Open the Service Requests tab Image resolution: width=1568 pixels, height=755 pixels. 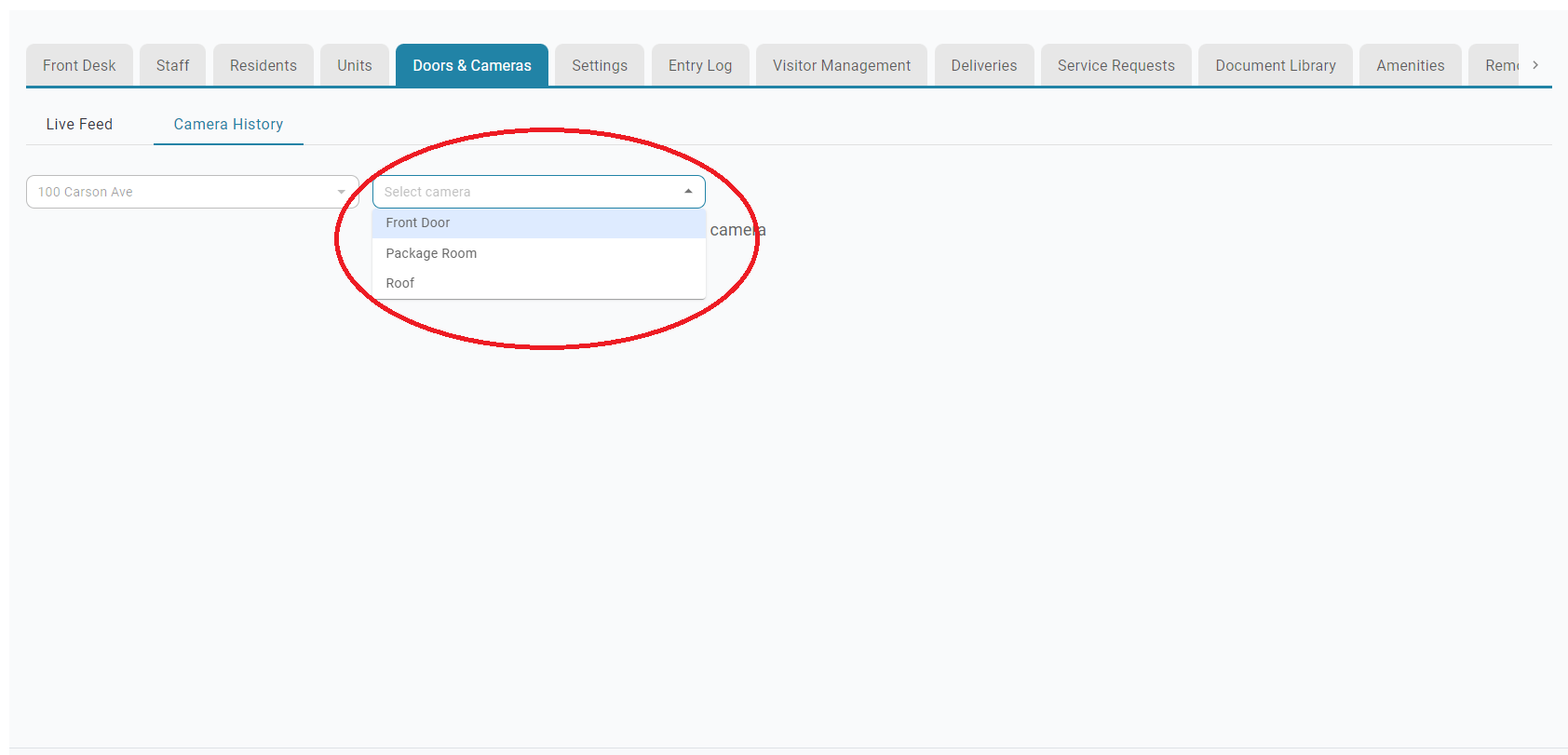tap(1115, 65)
